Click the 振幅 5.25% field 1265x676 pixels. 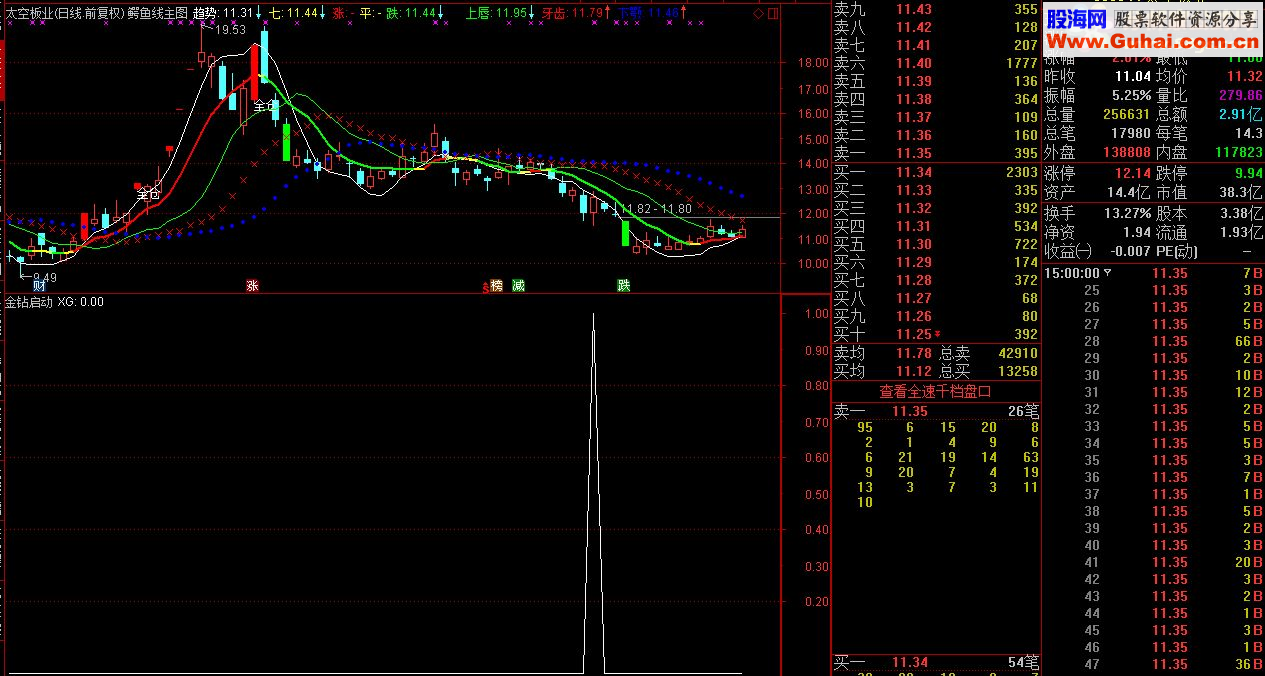click(1097, 95)
